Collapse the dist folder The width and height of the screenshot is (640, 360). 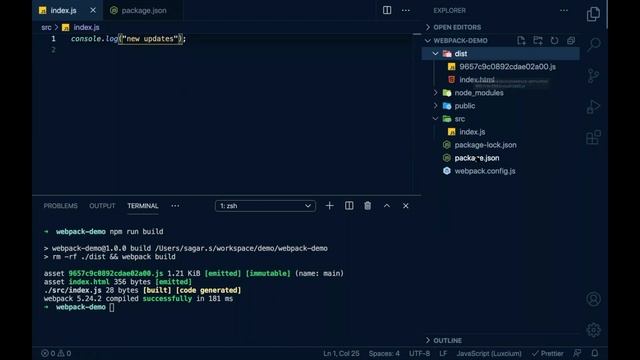(x=436, y=53)
